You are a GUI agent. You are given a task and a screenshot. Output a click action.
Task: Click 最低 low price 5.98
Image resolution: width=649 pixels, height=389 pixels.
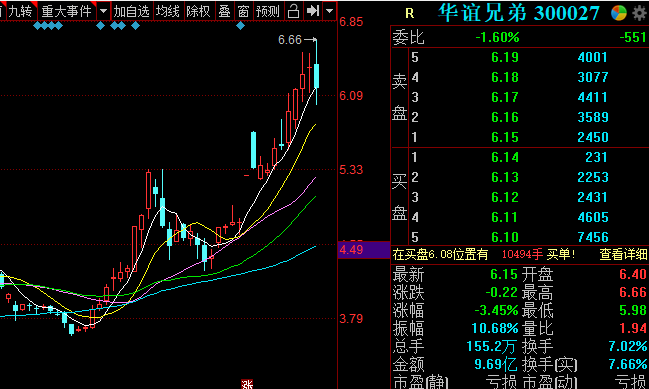(x=633, y=310)
